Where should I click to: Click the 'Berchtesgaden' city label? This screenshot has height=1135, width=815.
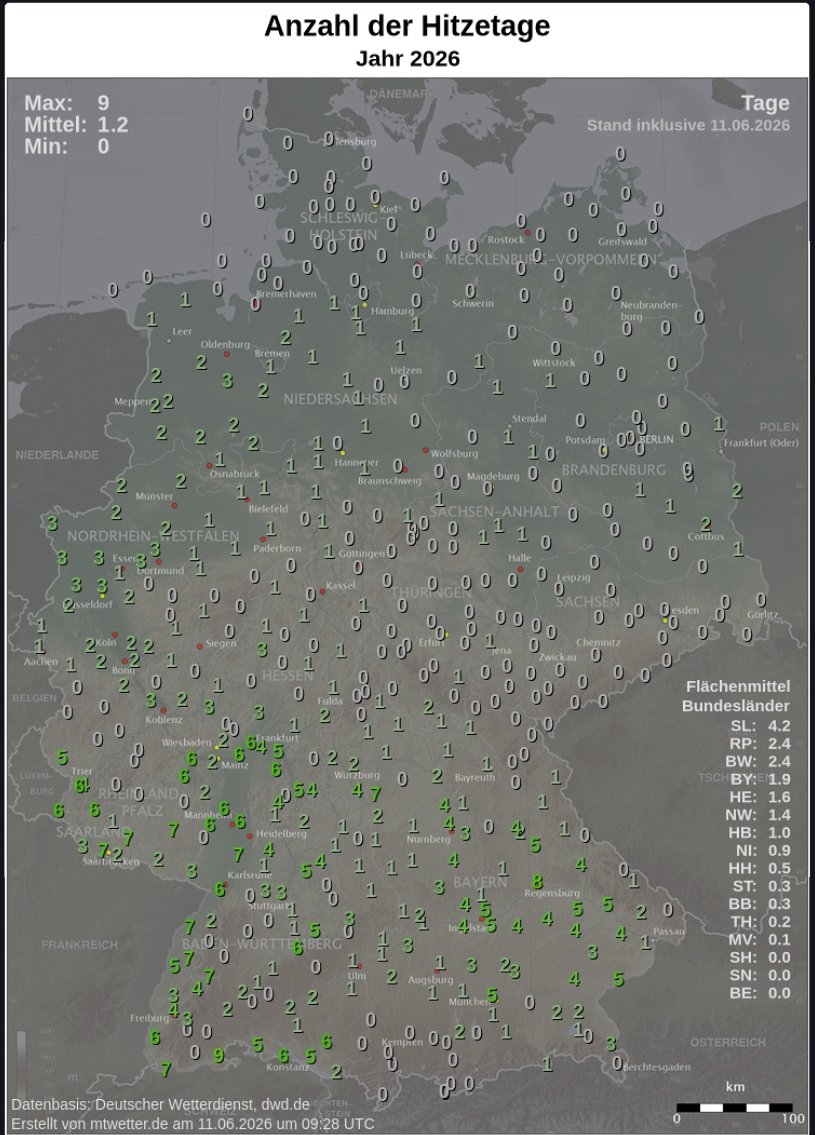point(656,1067)
